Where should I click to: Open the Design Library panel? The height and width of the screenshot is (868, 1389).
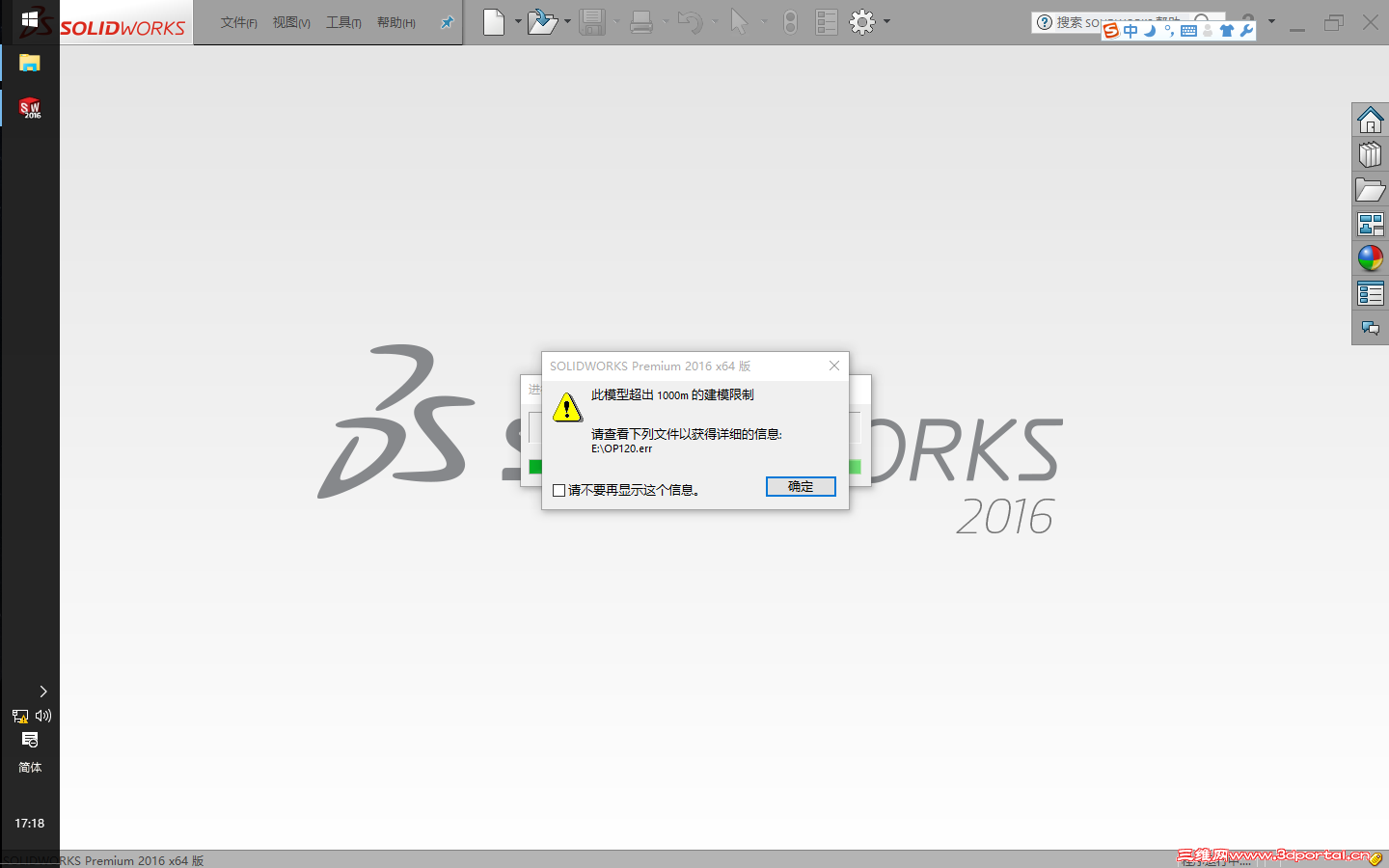(x=1370, y=154)
